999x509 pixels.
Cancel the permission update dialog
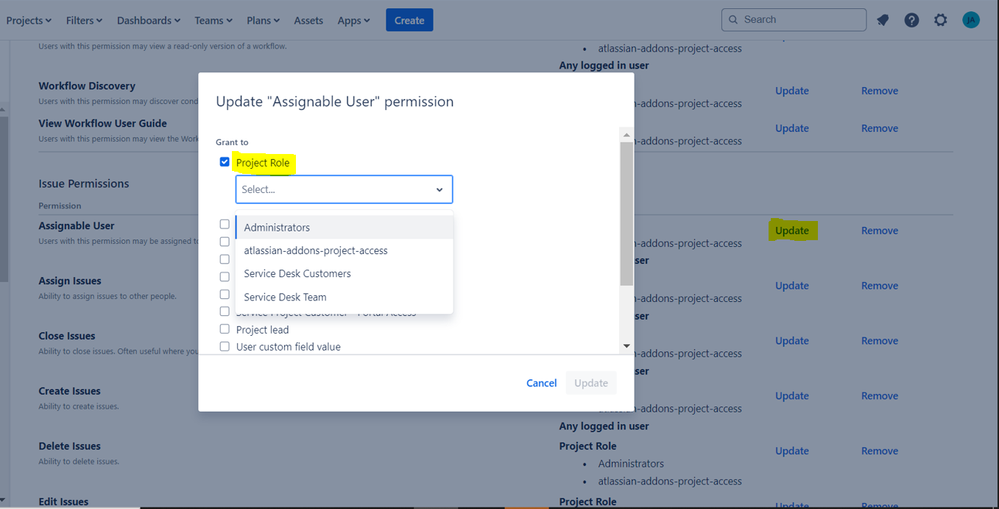[x=542, y=383]
